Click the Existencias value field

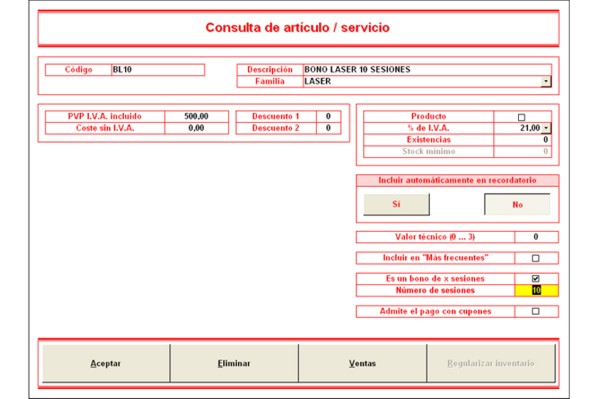click(x=522, y=140)
